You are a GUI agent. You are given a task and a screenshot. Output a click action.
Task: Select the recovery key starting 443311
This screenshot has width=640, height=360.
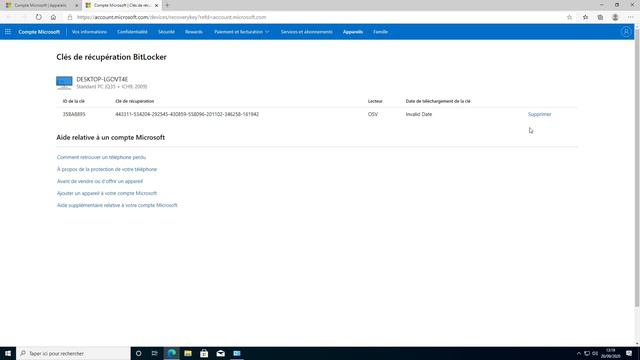(187, 114)
